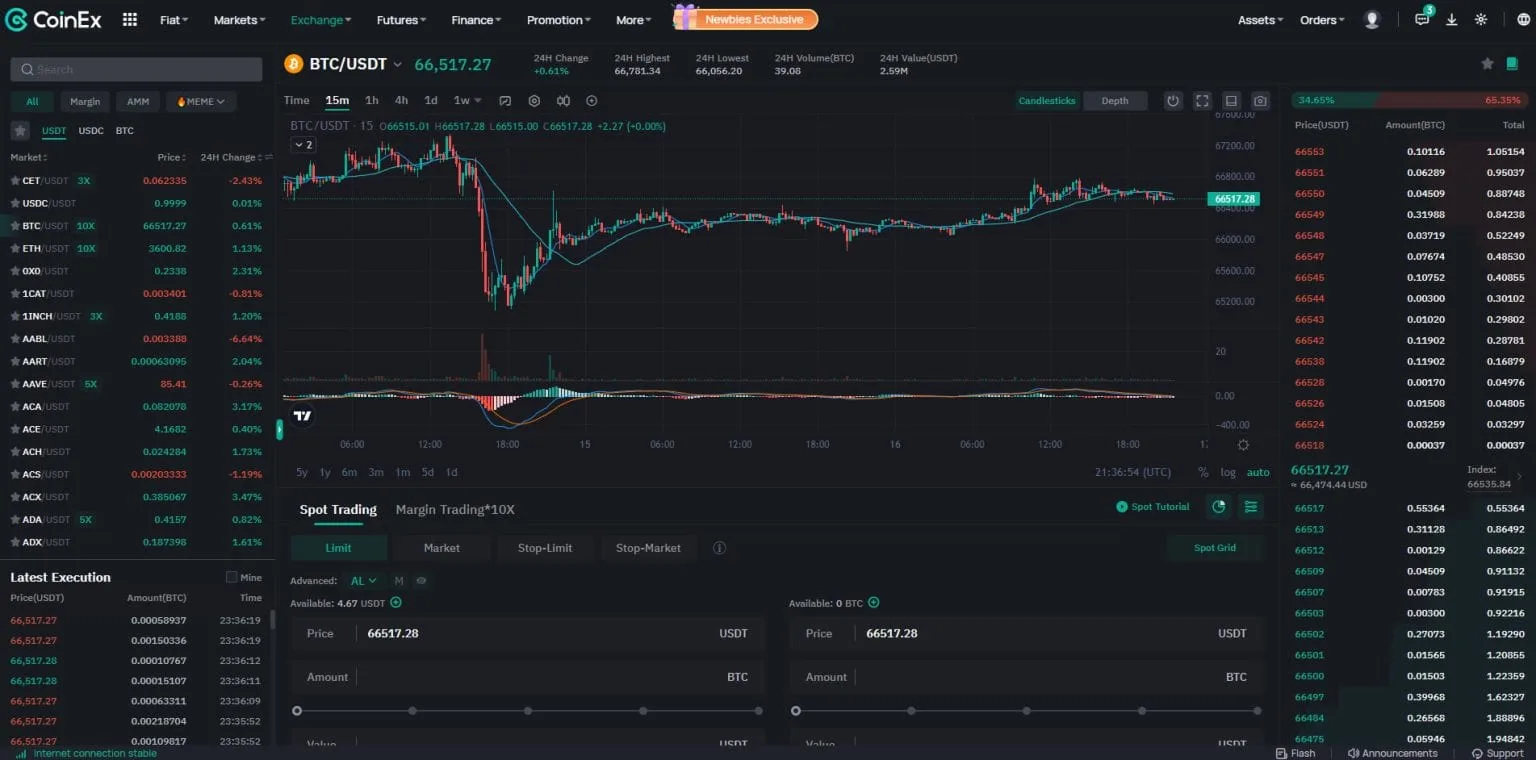The width and height of the screenshot is (1536, 760).
Task: Add BTC/USDT to favorites star
Action: click(1487, 63)
